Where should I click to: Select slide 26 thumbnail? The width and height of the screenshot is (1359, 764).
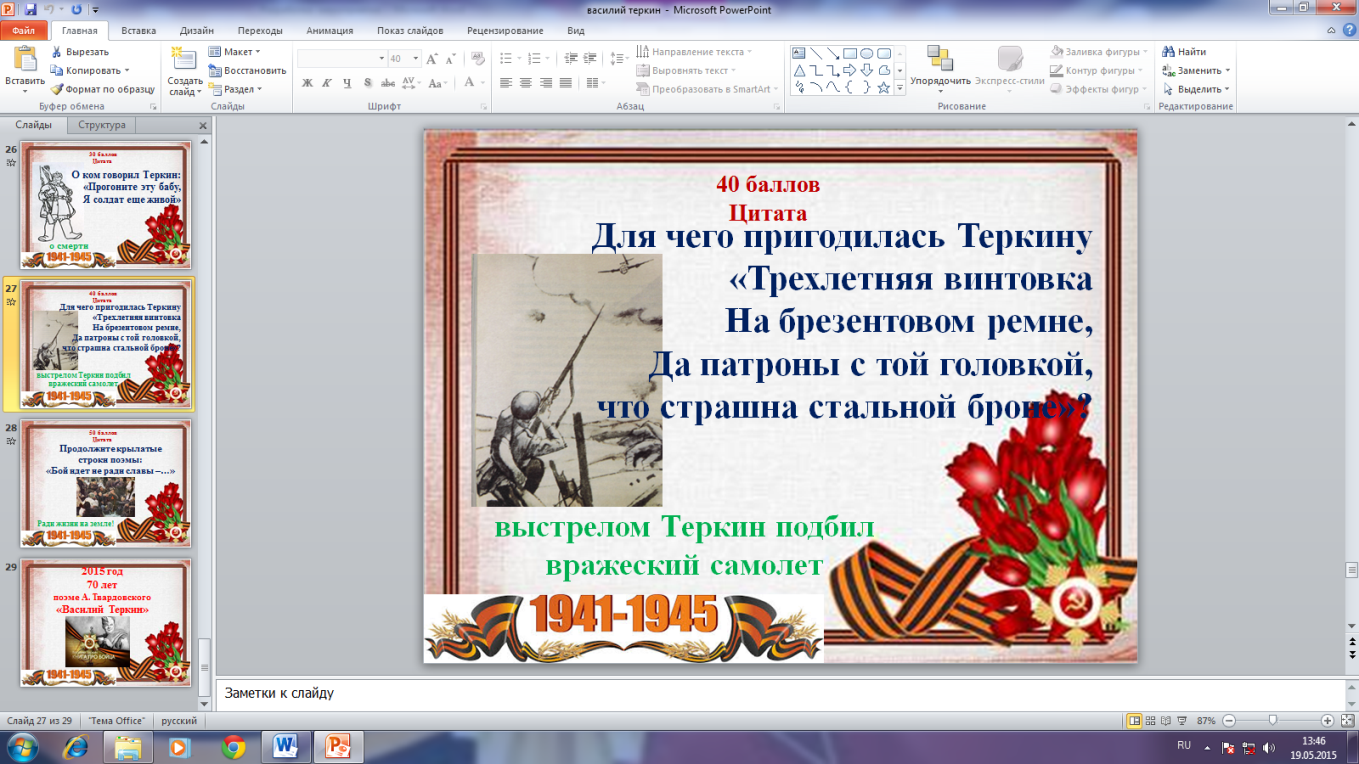pos(107,205)
